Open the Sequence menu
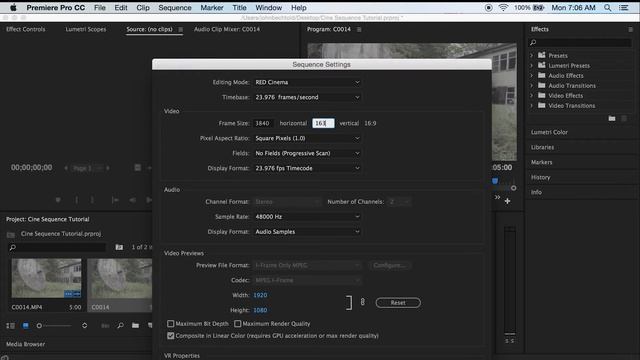The image size is (640, 360). 175,8
